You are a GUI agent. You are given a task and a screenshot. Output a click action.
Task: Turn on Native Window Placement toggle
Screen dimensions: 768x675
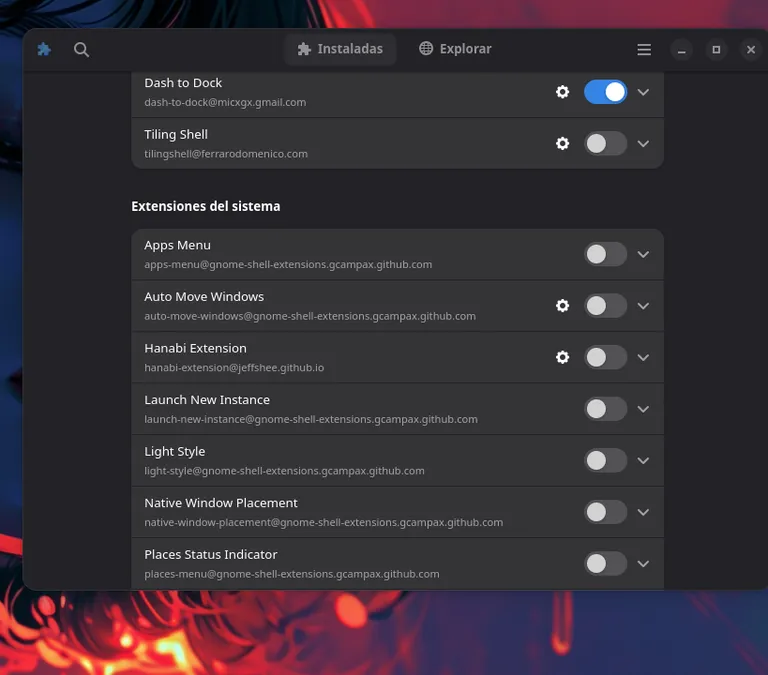tap(605, 512)
